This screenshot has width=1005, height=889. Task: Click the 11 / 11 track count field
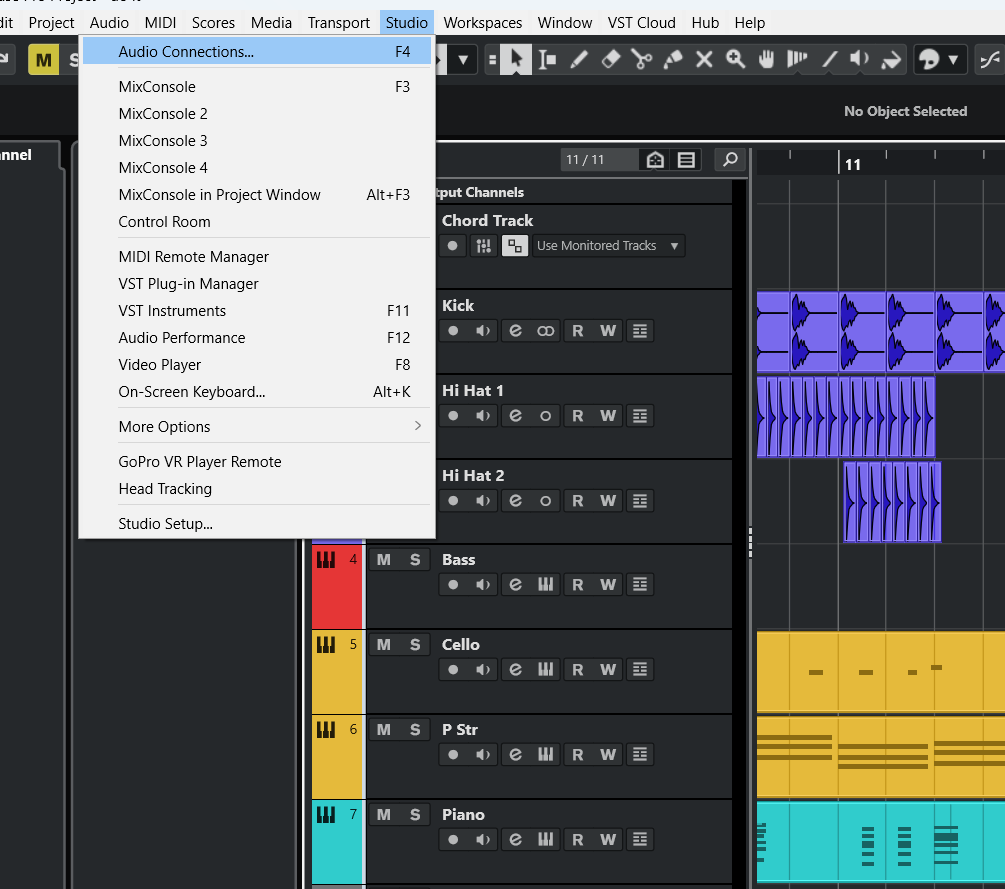pyautogui.click(x=599, y=160)
